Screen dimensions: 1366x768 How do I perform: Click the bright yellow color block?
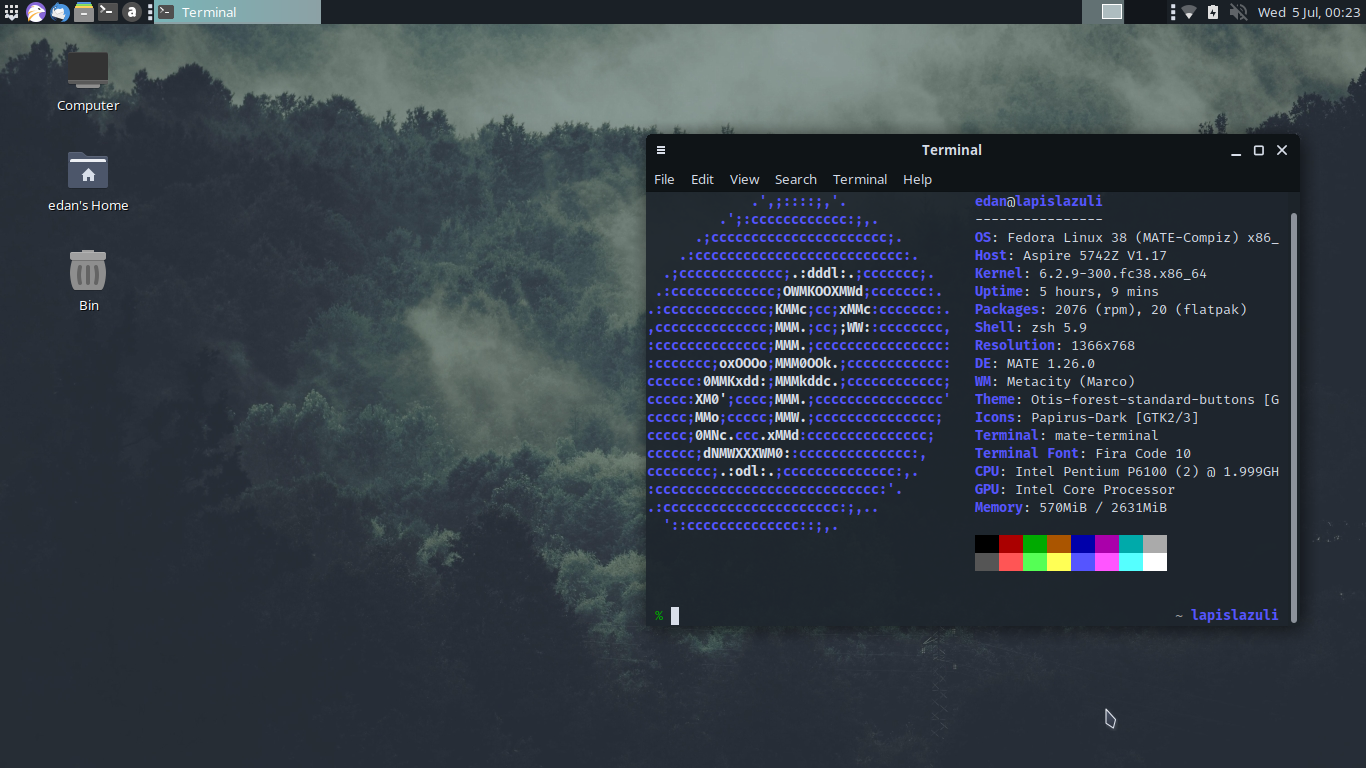(x=1059, y=562)
